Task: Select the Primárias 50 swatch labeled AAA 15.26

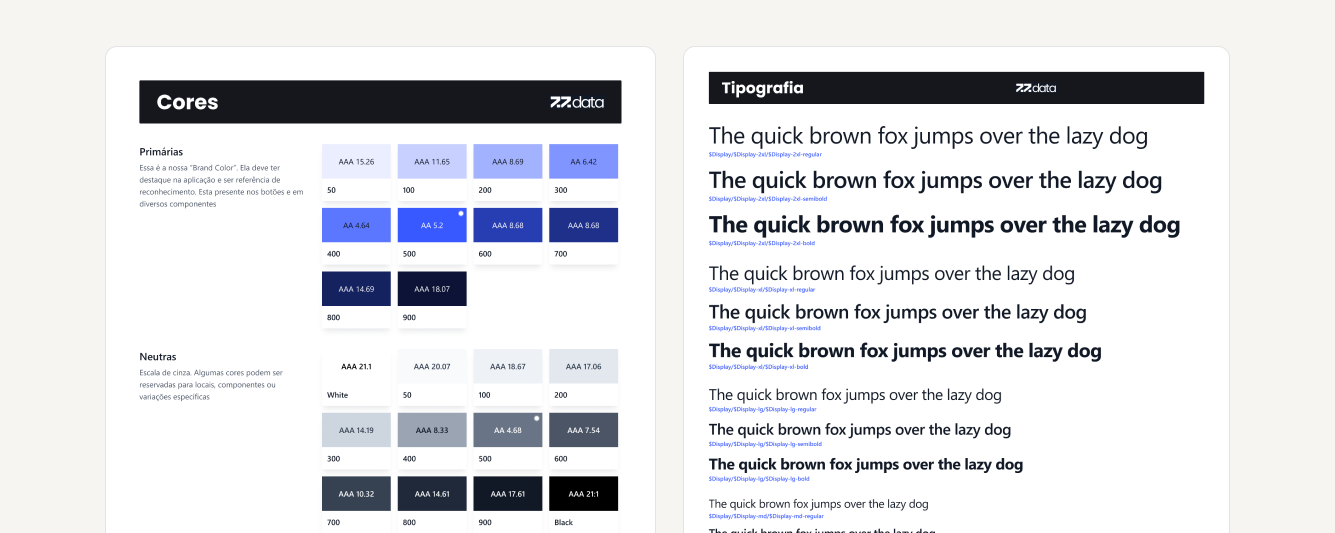Action: point(356,161)
